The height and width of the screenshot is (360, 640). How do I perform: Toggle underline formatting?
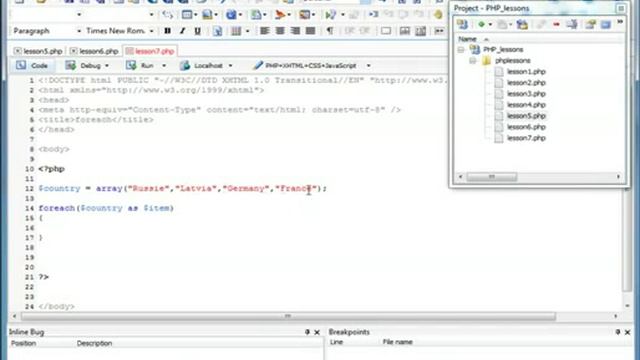point(198,31)
